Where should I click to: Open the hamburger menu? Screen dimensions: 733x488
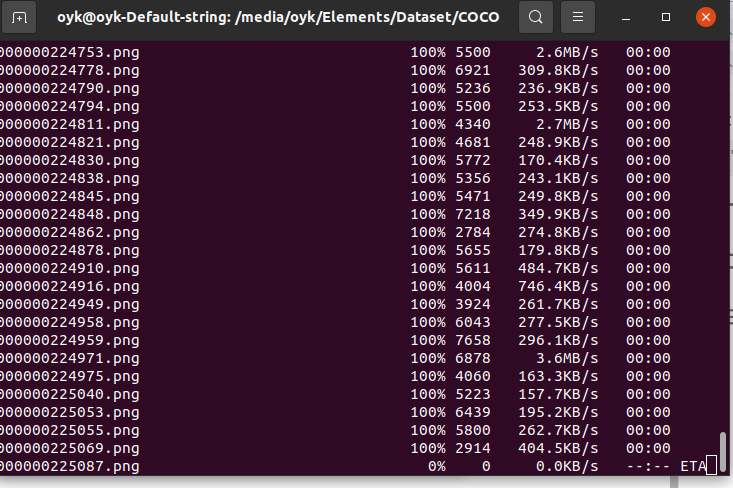[578, 17]
